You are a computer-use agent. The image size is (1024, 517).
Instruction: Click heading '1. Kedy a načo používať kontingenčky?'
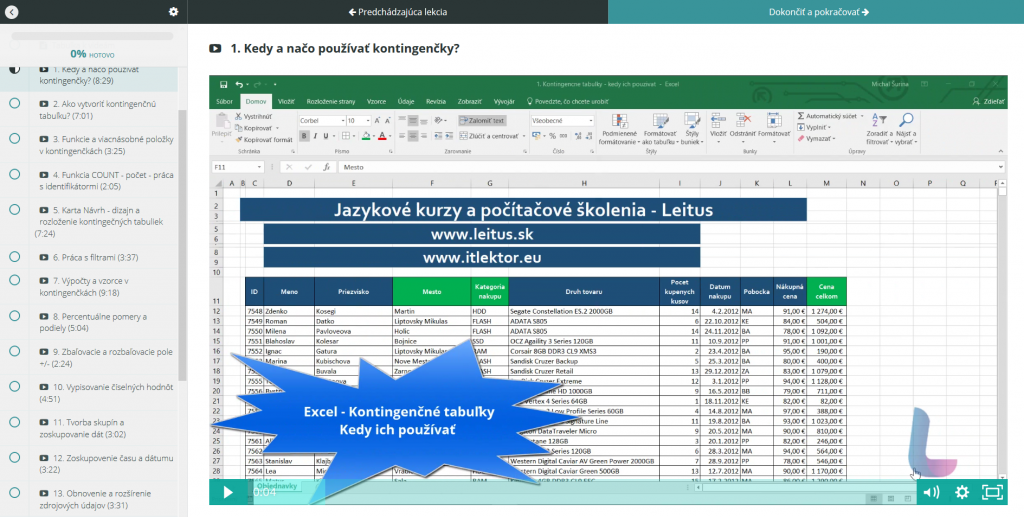(x=345, y=48)
